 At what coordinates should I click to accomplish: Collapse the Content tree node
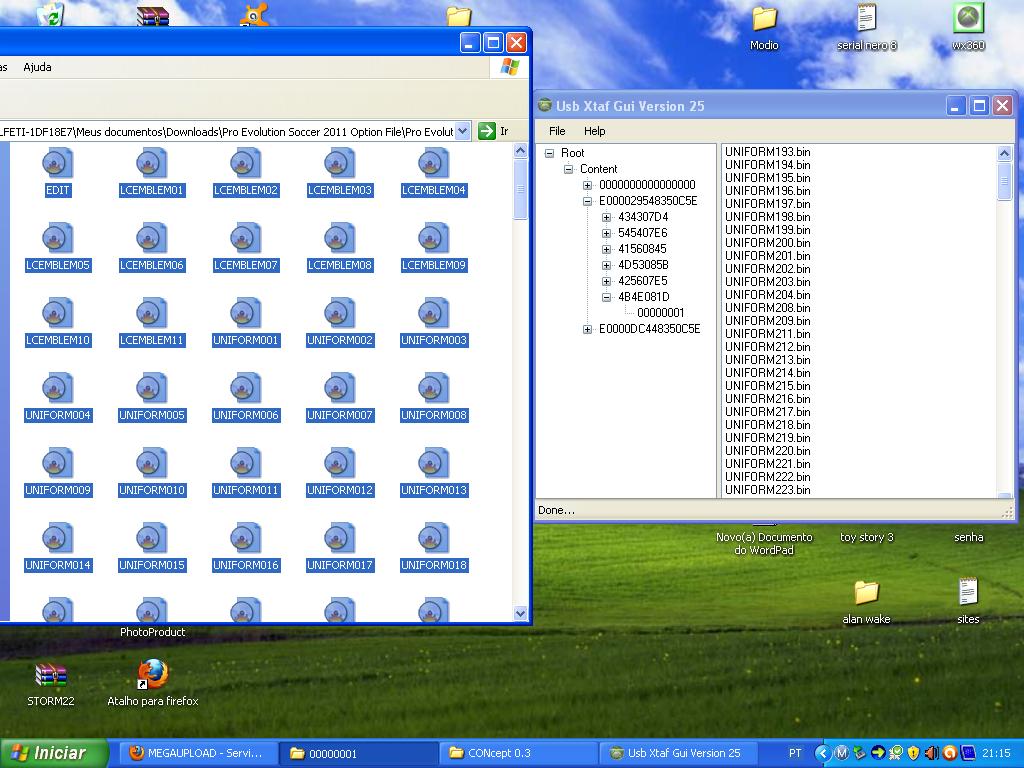pos(568,168)
